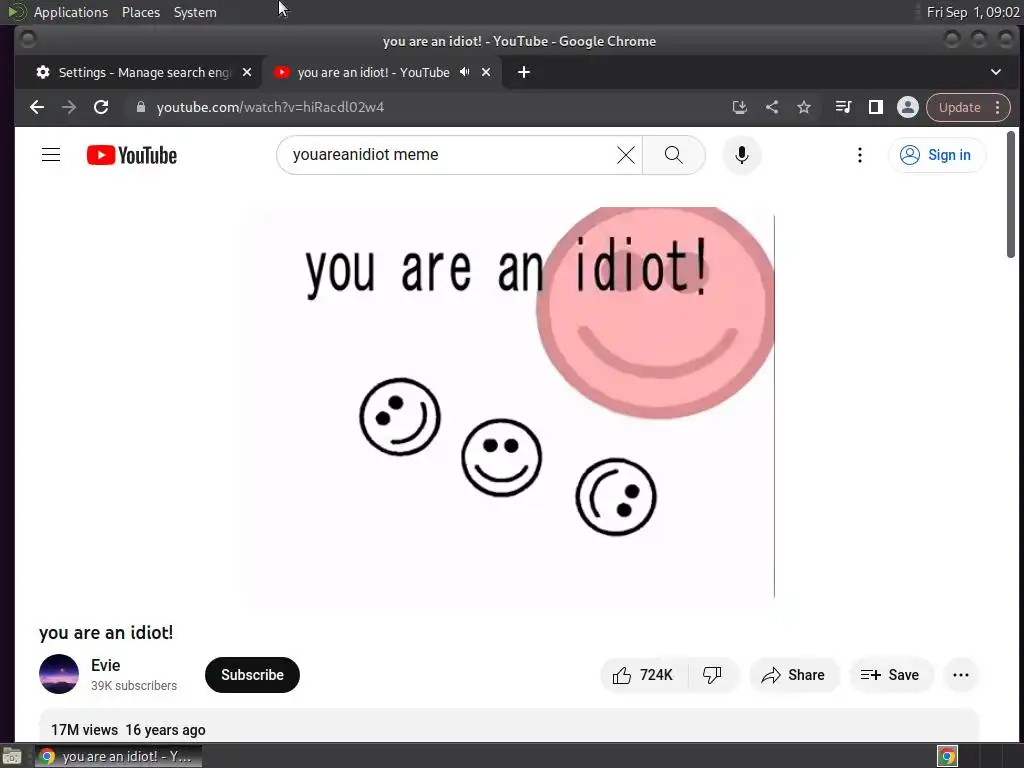Click Chrome icon in bottom-right tray
The width and height of the screenshot is (1024, 768).
948,756
